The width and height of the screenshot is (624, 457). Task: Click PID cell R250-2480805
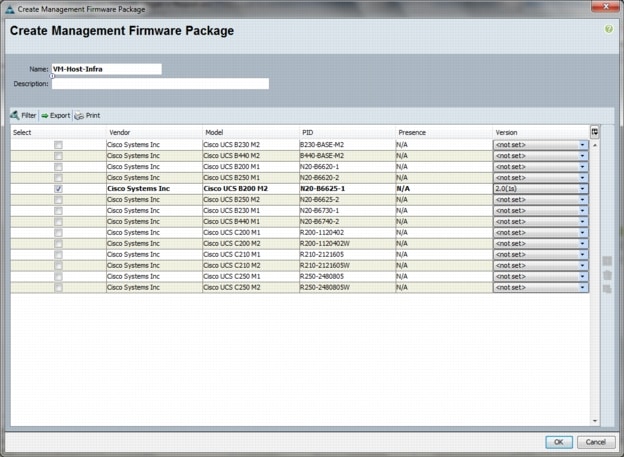point(347,276)
